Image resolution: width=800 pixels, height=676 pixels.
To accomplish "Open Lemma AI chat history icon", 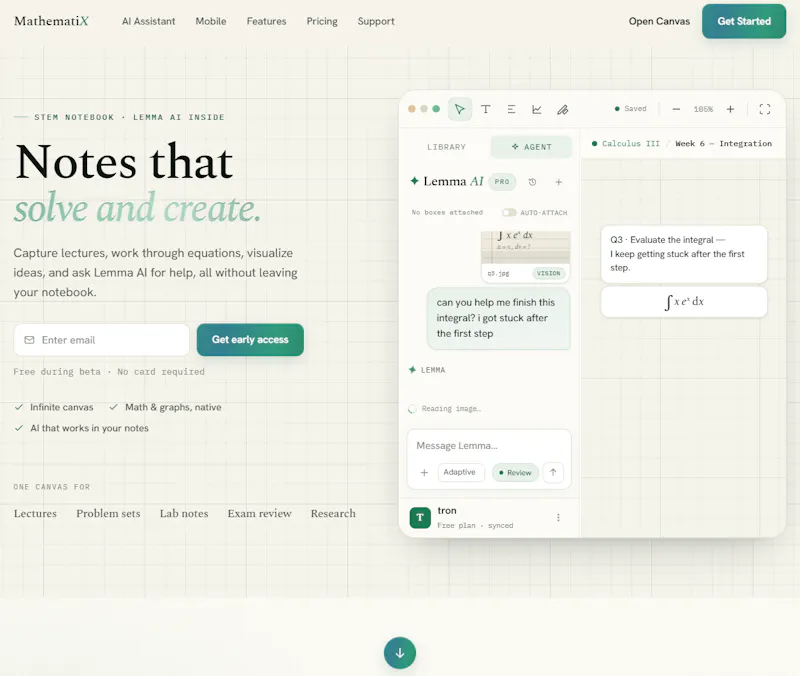I will point(532,182).
